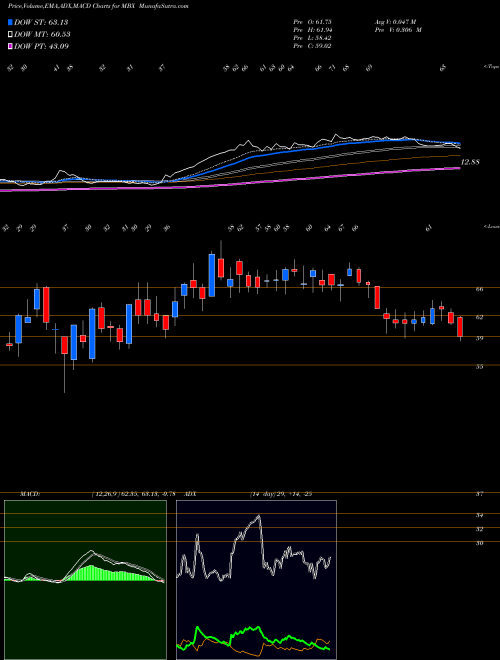Select the 'DOW PT: 43.09' legend text
Image resolution: width=500 pixels, height=660 pixels.
pyautogui.click(x=41, y=46)
